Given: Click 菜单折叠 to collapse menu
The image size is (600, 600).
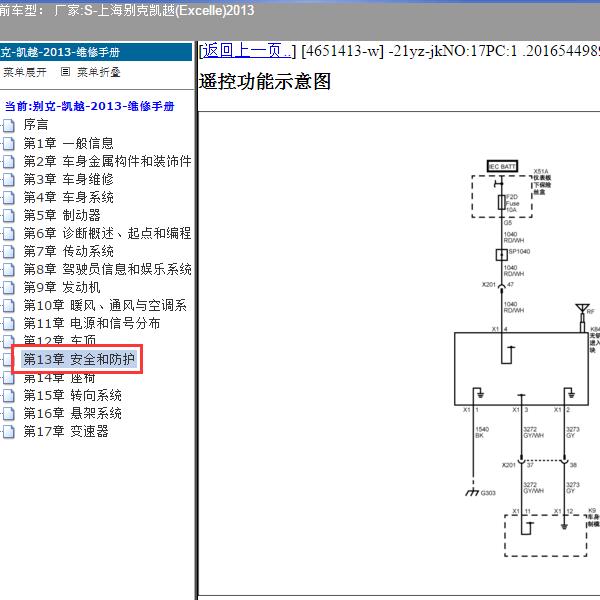Looking at the screenshot, I should (x=99, y=72).
